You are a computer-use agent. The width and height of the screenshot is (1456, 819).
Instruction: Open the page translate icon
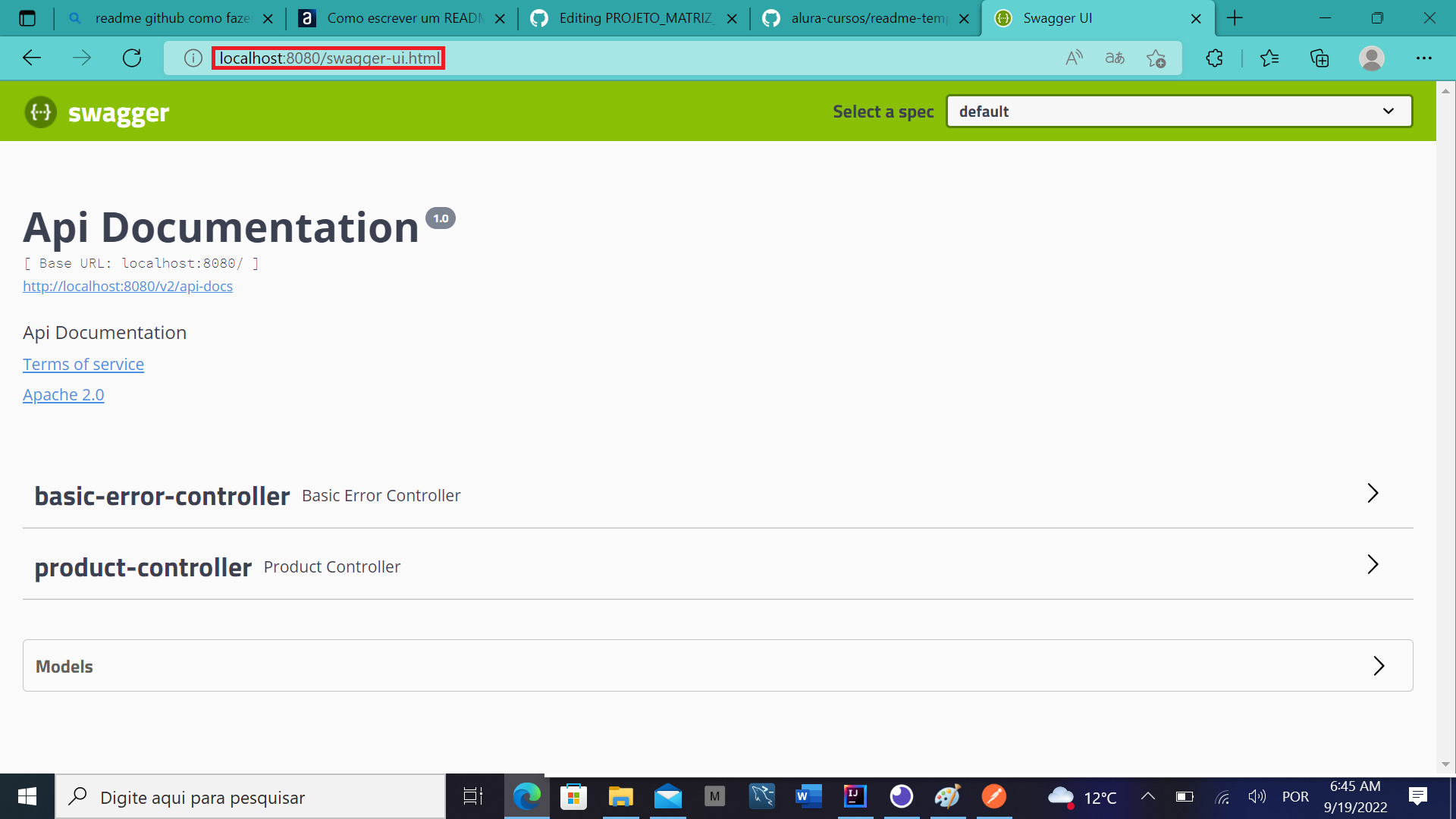[x=1115, y=58]
